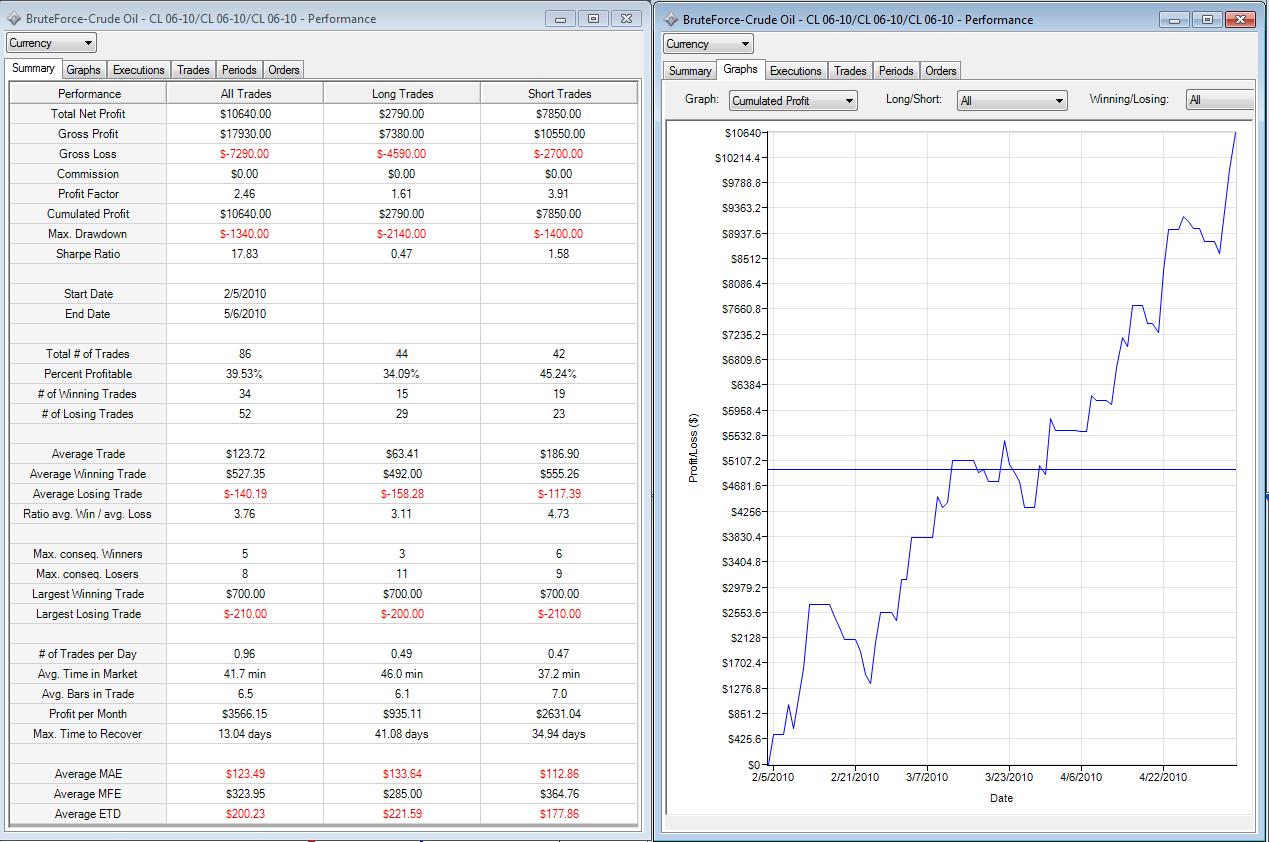Viewport: 1269px width, 842px height.
Task: Select the Max. Drawdown row label
Action: (88, 234)
